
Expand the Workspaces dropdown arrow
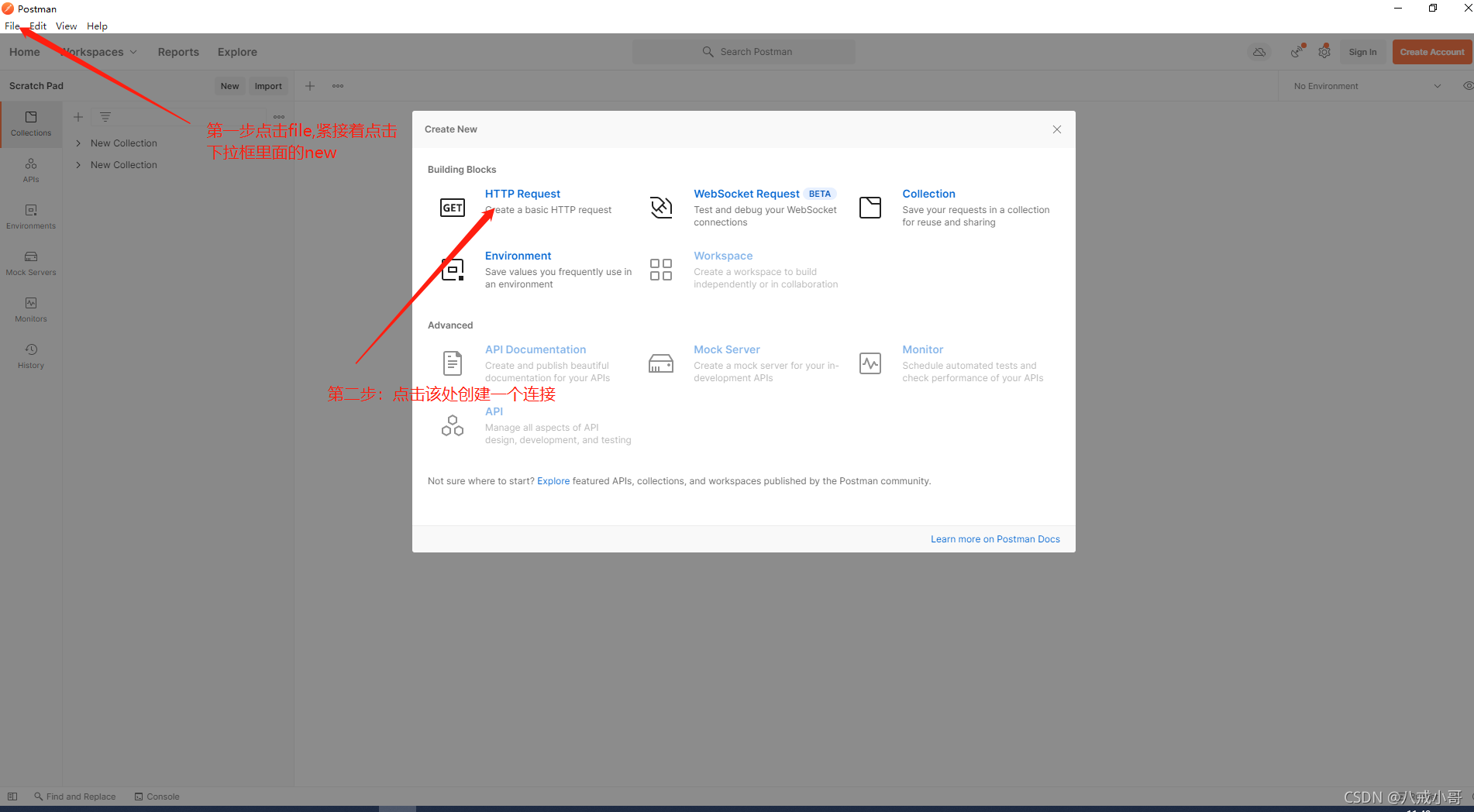click(x=133, y=52)
